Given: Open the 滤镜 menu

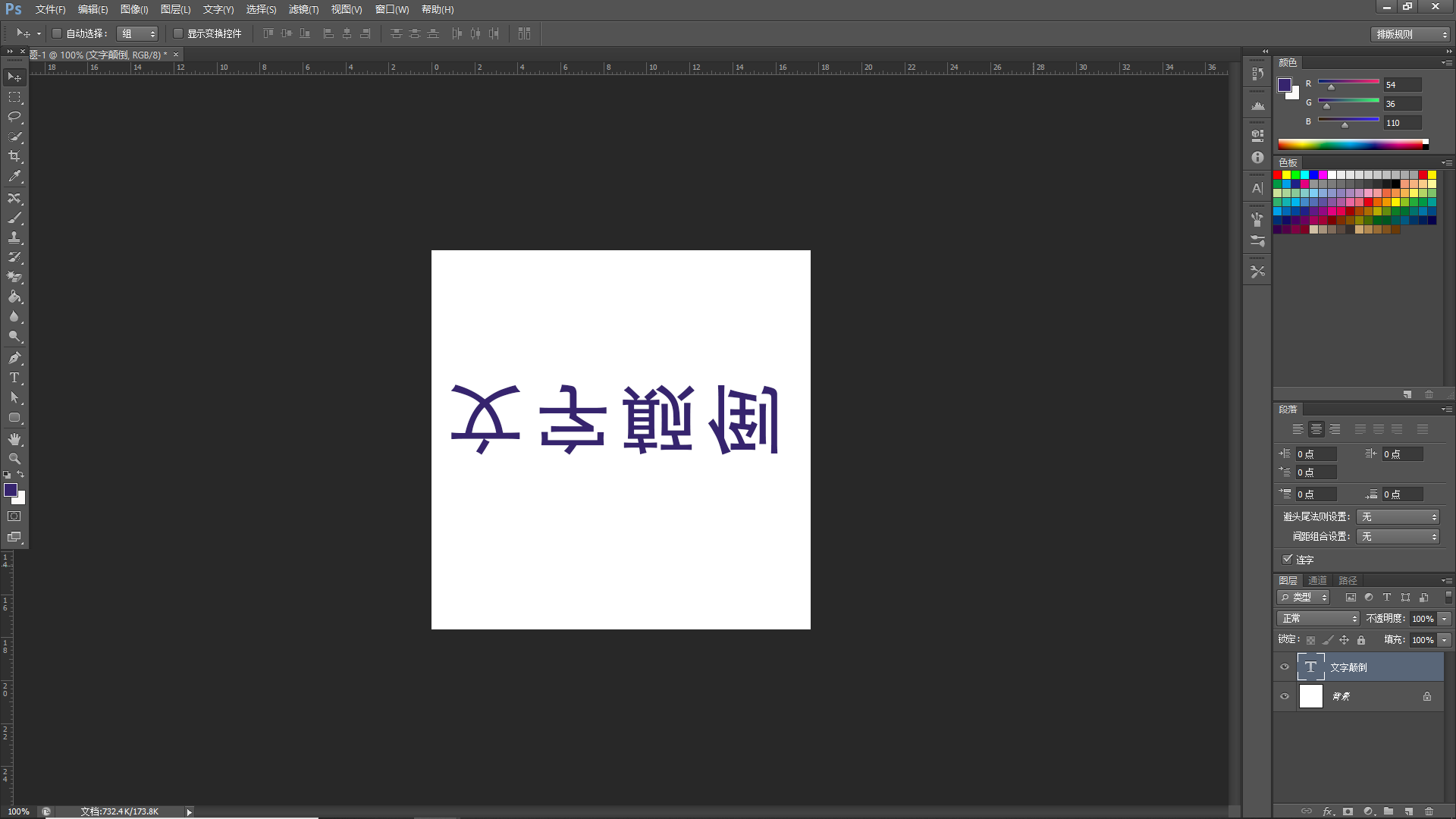Looking at the screenshot, I should (303, 10).
